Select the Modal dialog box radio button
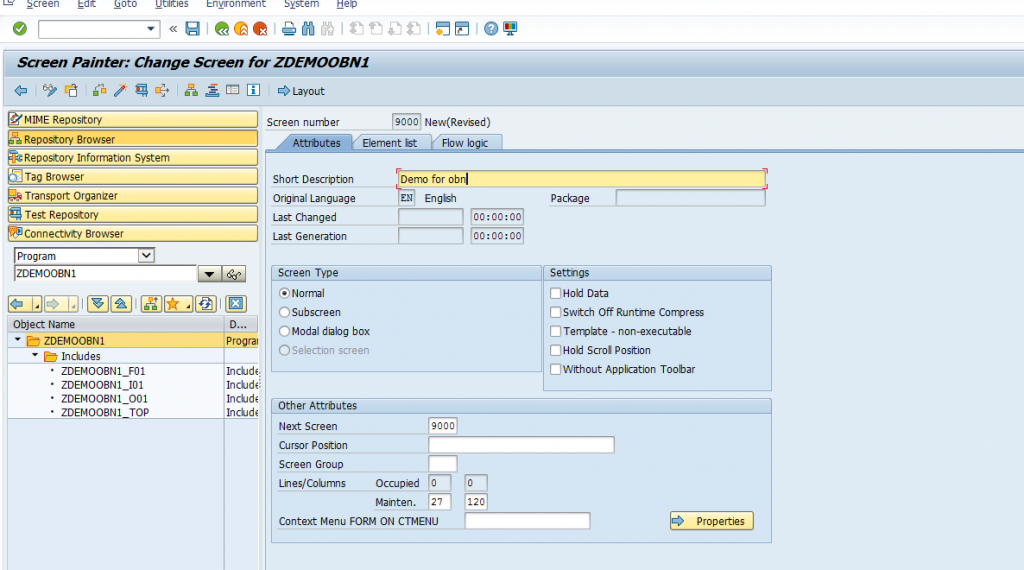The width and height of the screenshot is (1024, 570). pos(284,332)
